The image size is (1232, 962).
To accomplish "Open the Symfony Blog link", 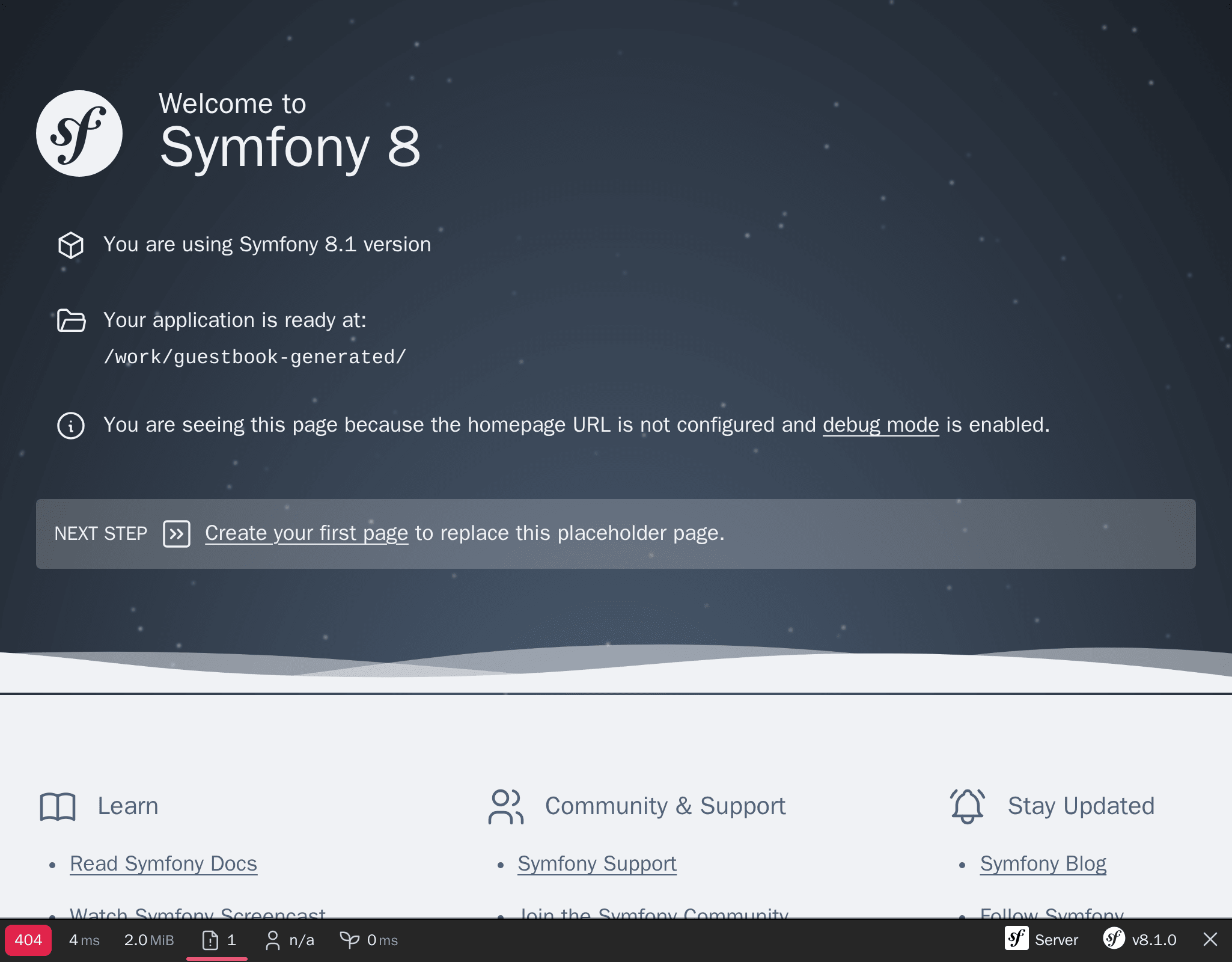I will coord(1043,864).
